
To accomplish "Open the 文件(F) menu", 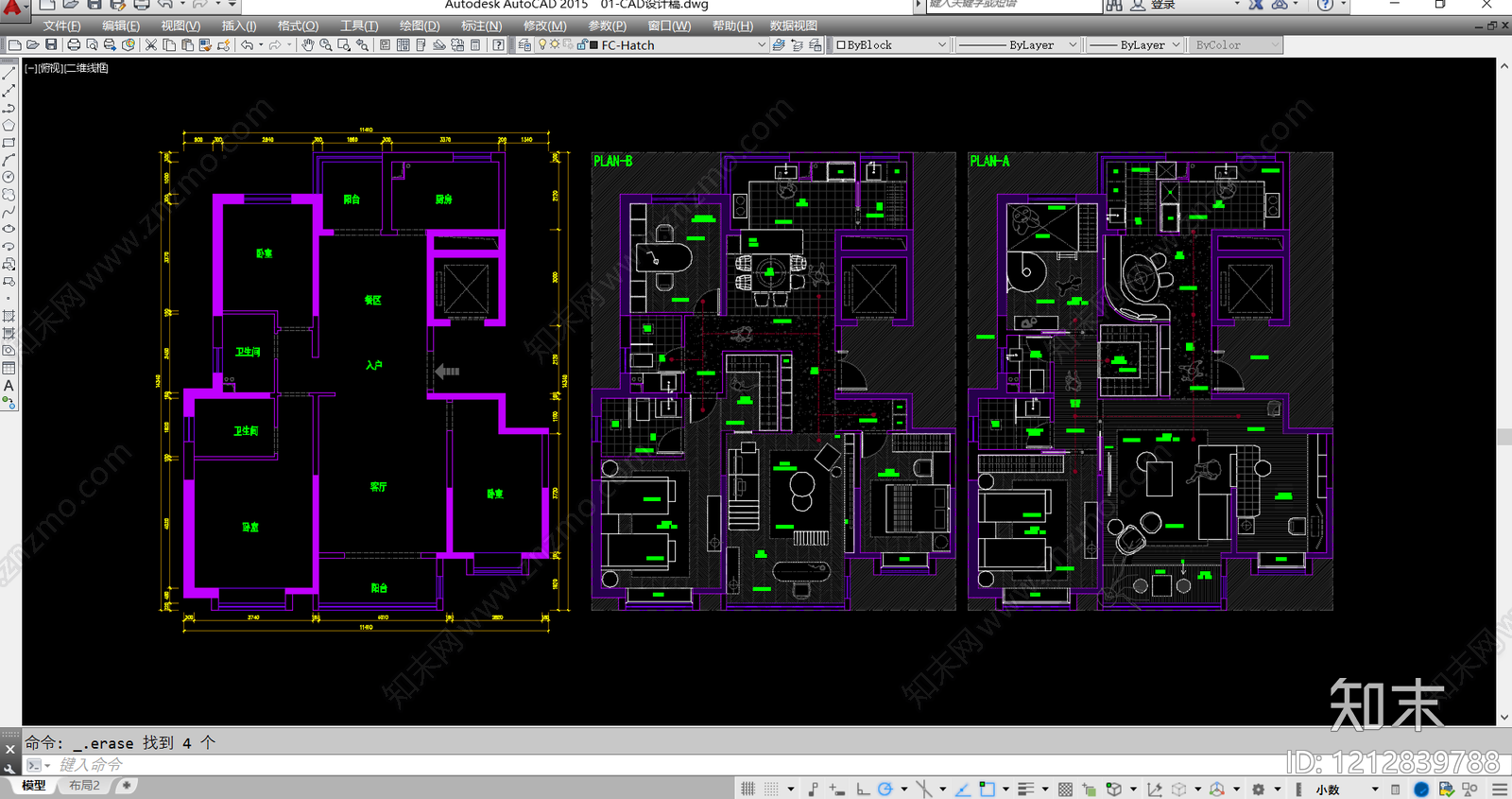I will point(61,26).
